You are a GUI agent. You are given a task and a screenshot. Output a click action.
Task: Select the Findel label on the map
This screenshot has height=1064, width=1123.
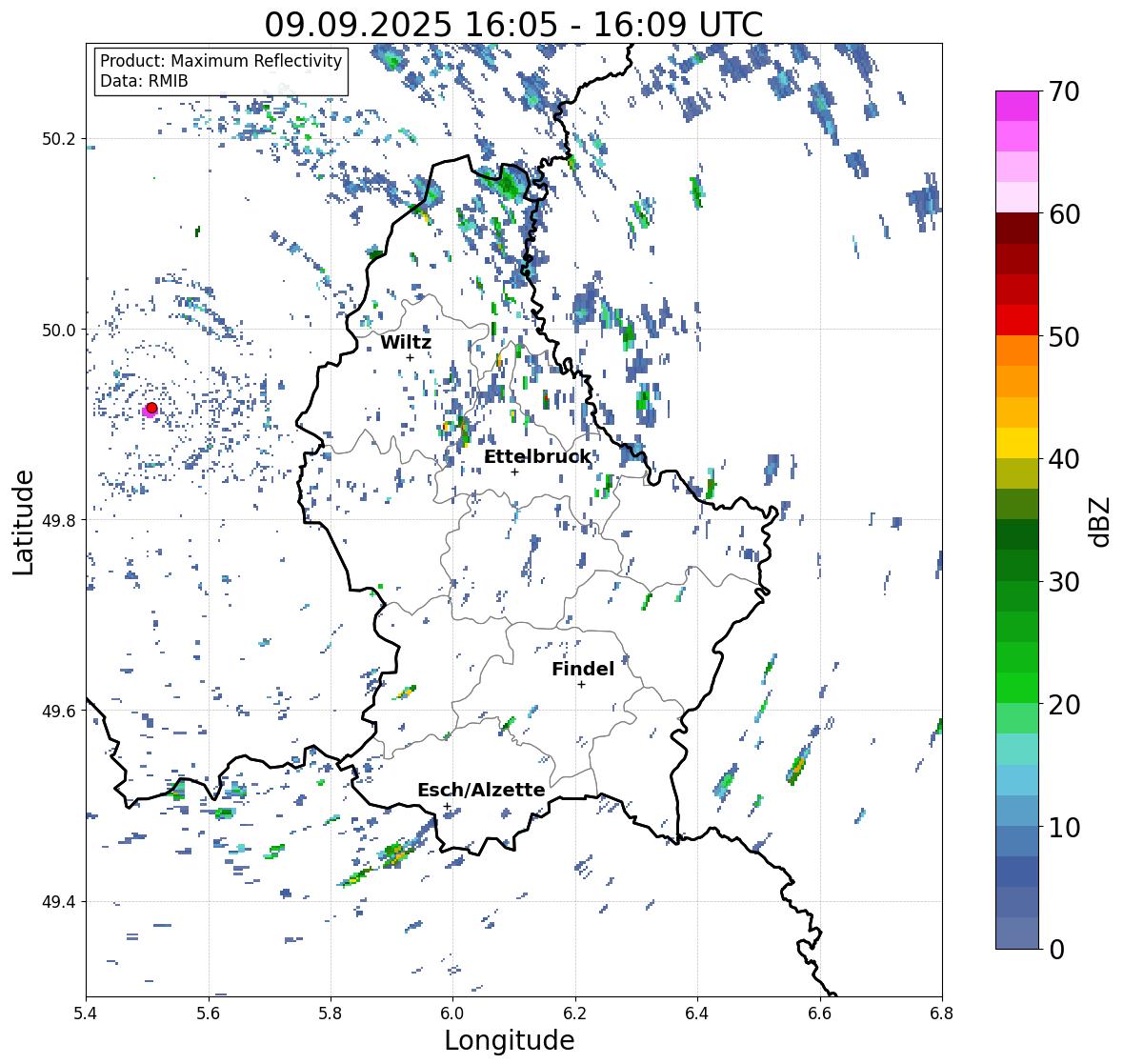583,669
